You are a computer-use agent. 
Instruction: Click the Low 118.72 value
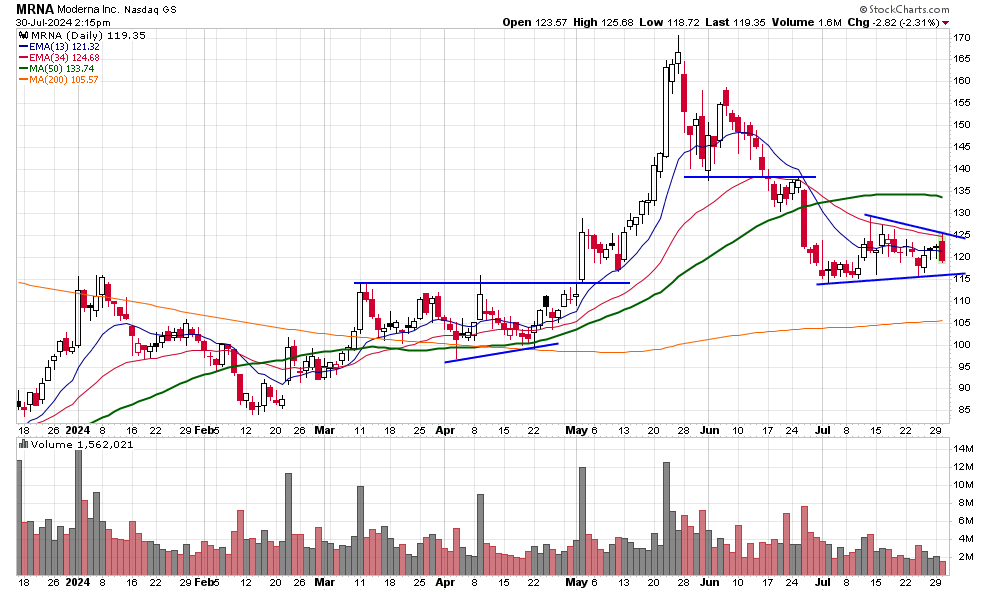[x=669, y=23]
